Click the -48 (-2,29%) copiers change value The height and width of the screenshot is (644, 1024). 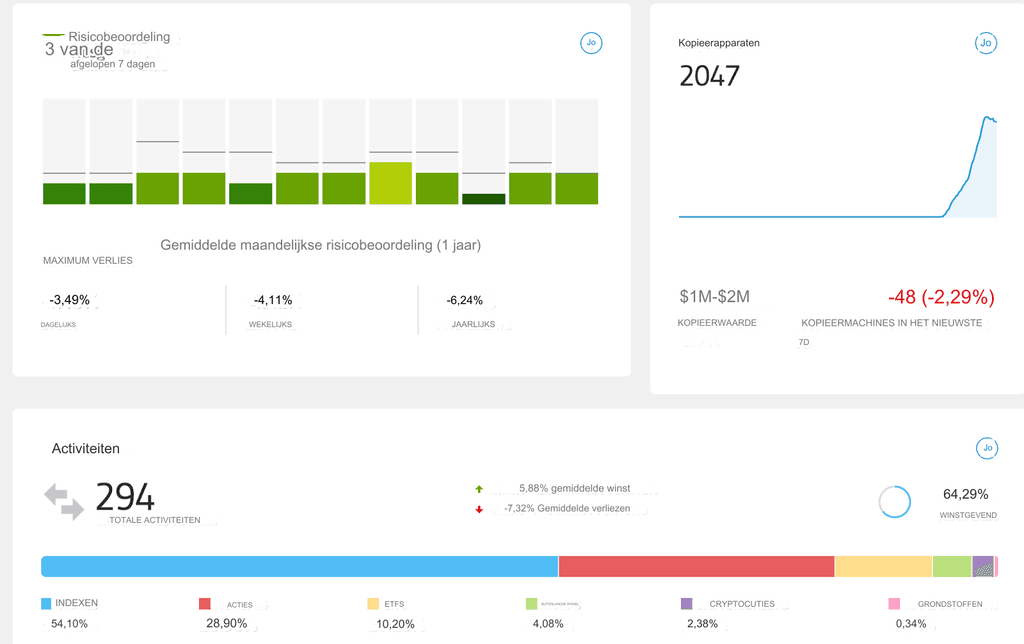click(x=940, y=297)
